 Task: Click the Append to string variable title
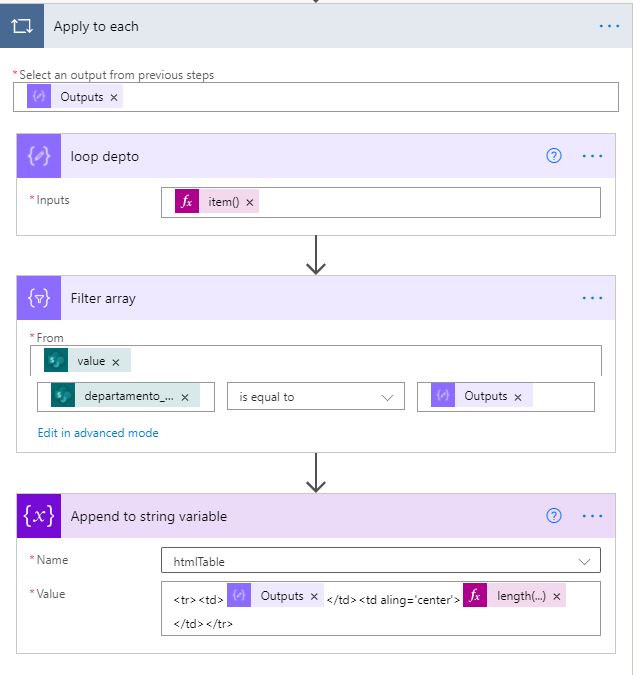(x=149, y=516)
